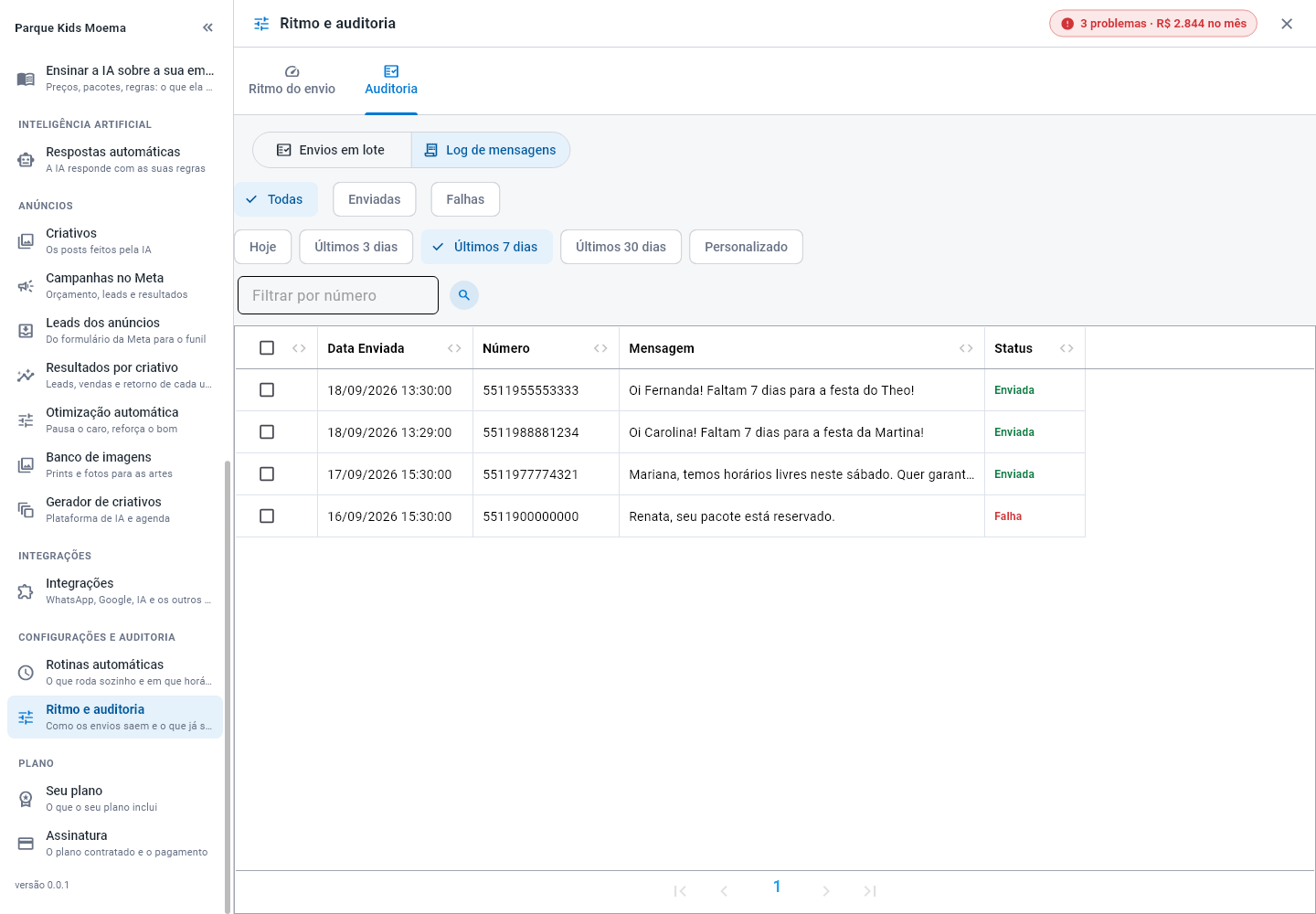Go to last page of the table
The image size is (1316, 914).
[870, 891]
